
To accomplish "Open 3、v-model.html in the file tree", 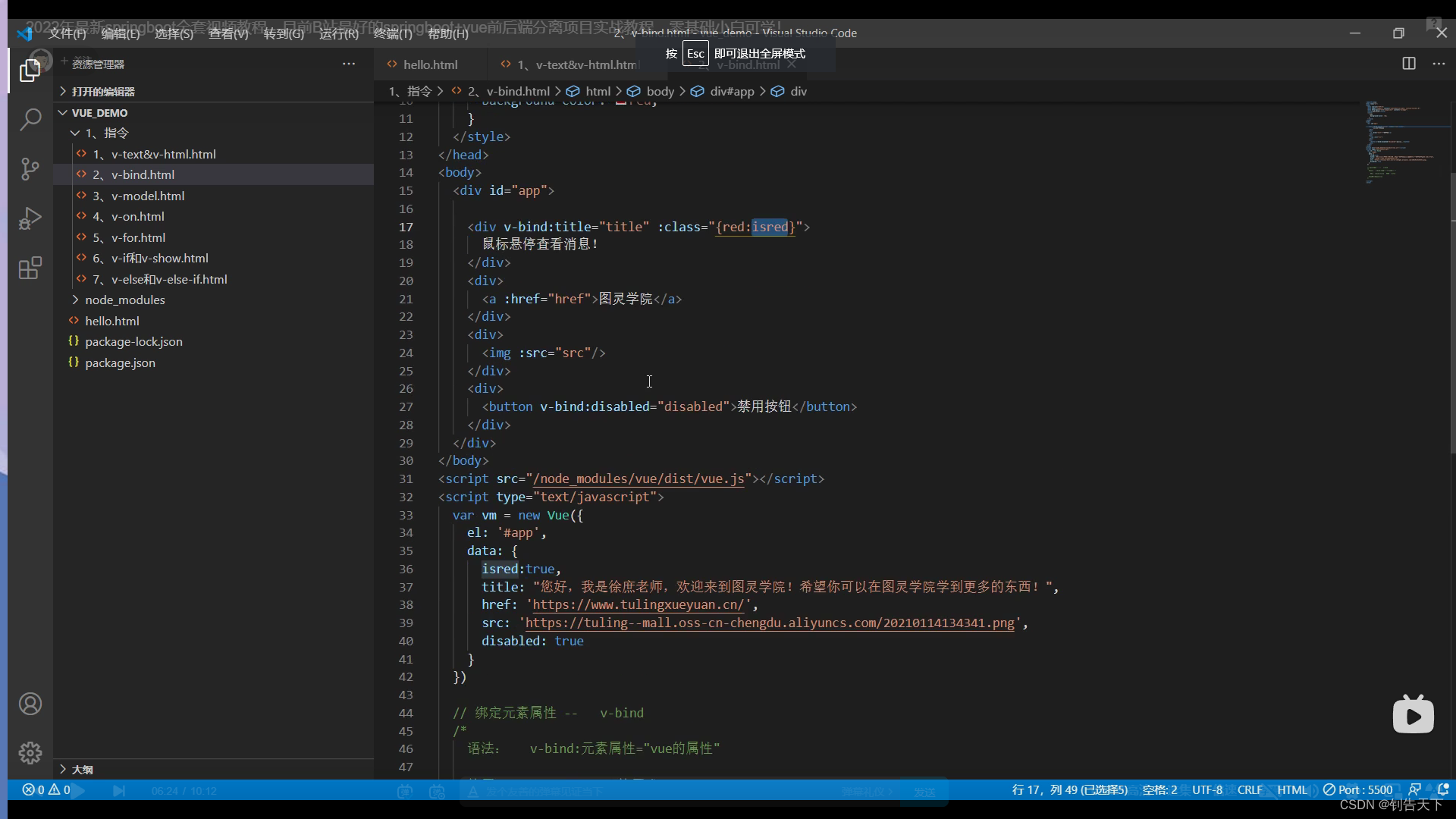I will coord(213,196).
